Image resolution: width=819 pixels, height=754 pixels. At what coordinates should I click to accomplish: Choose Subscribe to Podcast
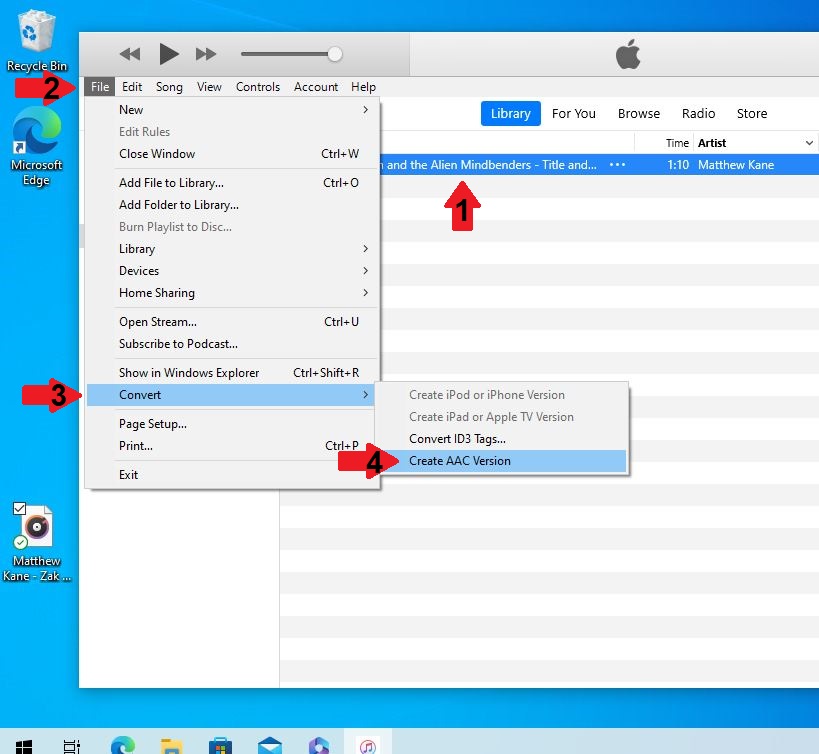[232, 344]
